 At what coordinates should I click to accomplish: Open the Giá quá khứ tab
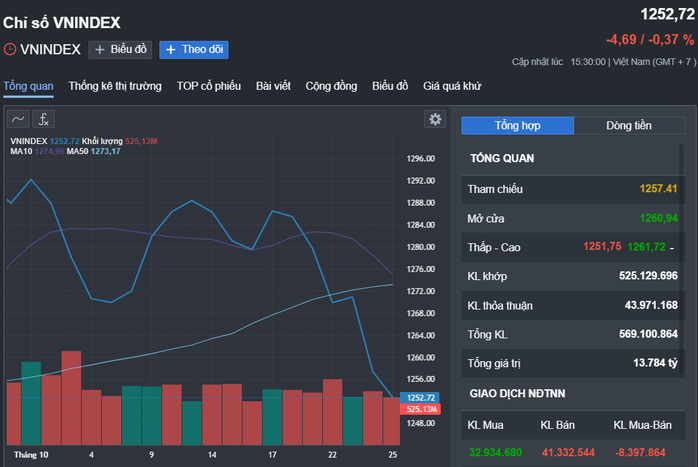pyautogui.click(x=452, y=86)
